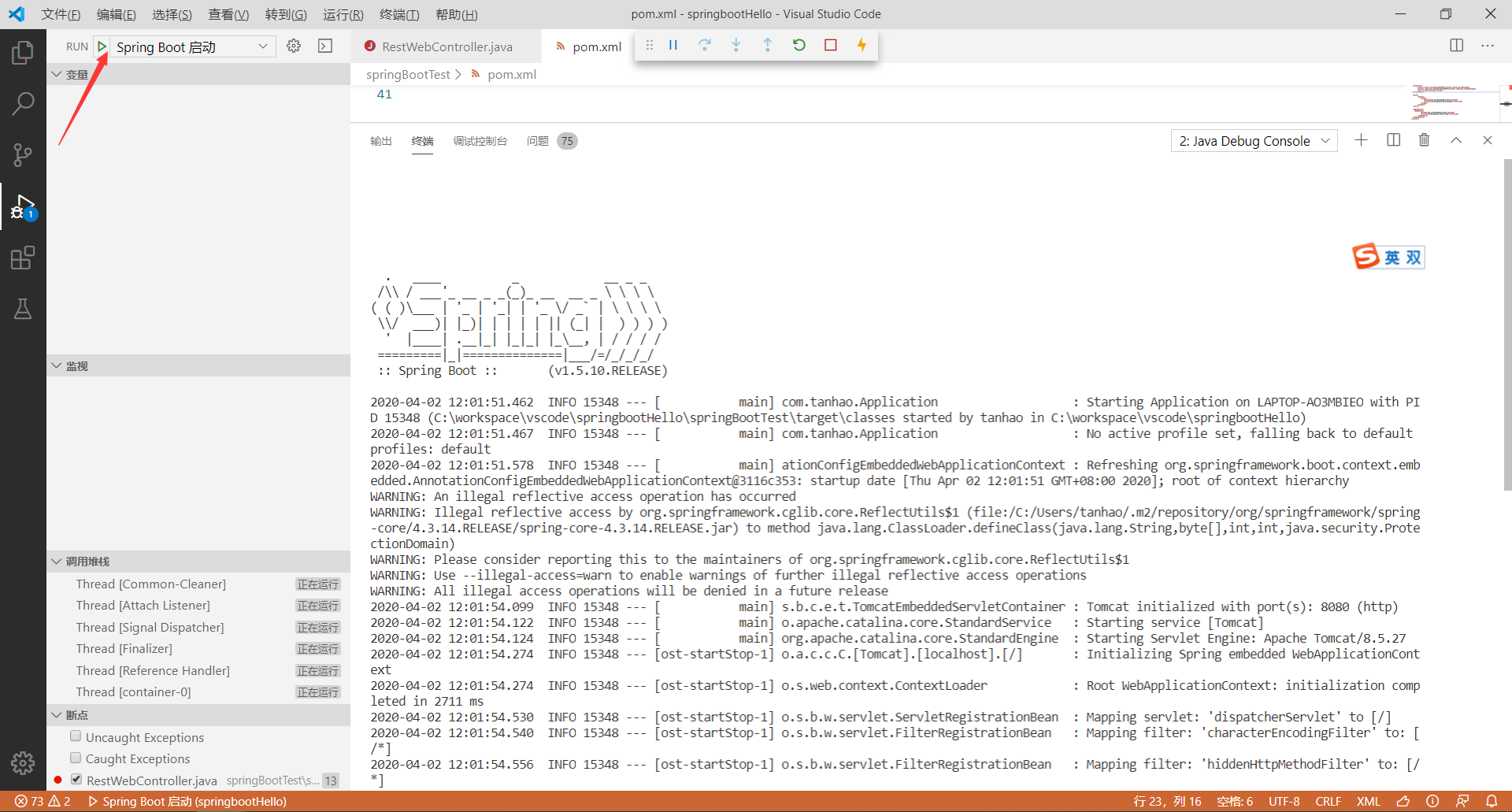The image size is (1512, 812).
Task: Pause the debug session
Action: (x=673, y=45)
